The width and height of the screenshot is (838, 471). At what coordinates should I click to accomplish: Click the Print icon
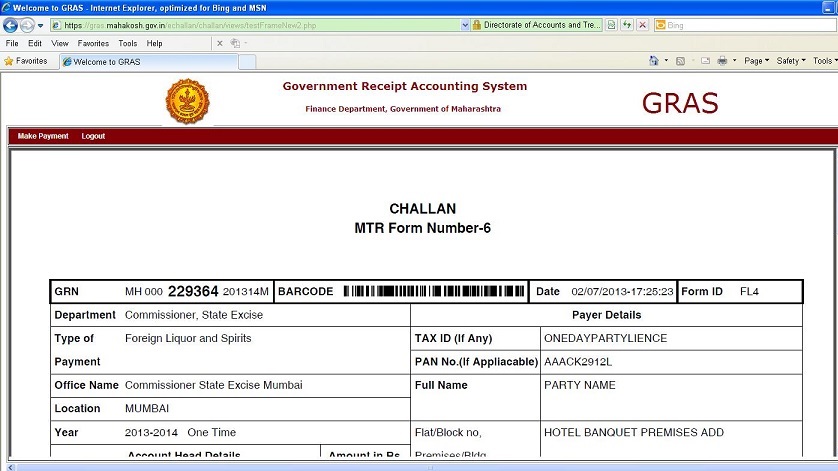point(722,61)
